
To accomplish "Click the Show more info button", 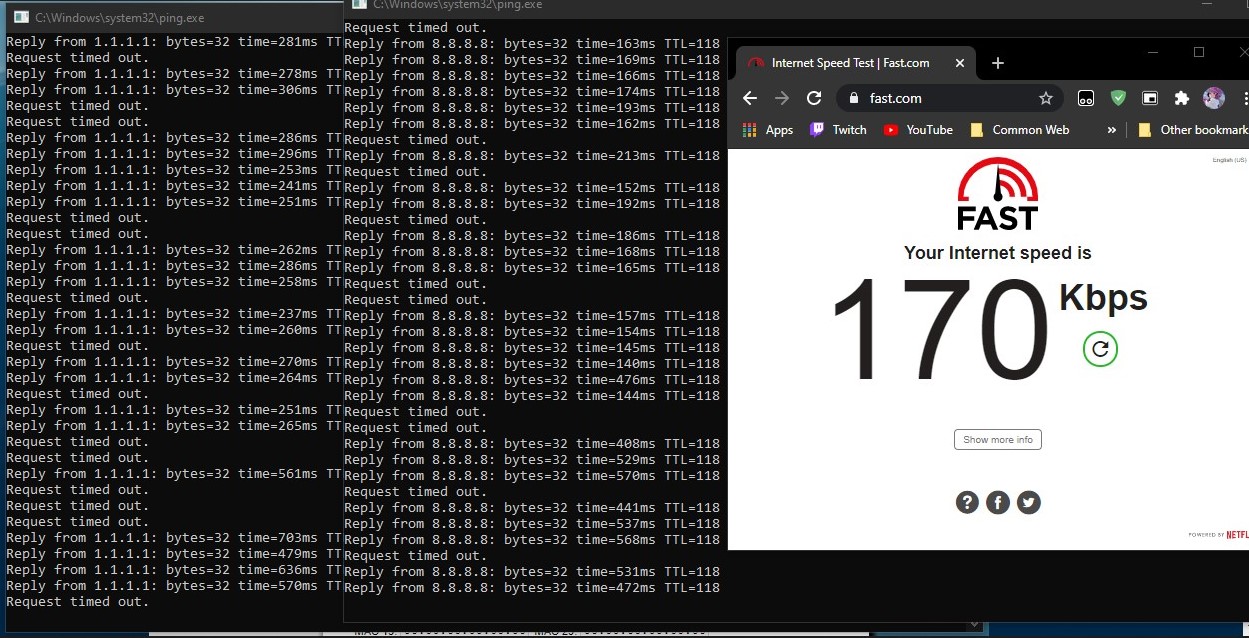I will (x=997, y=440).
